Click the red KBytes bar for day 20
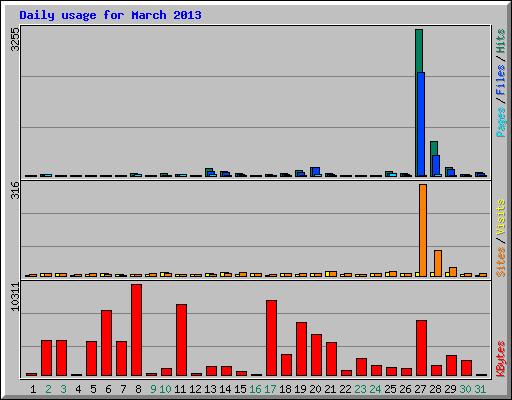Image resolution: width=512 pixels, height=400 pixels. 316,355
